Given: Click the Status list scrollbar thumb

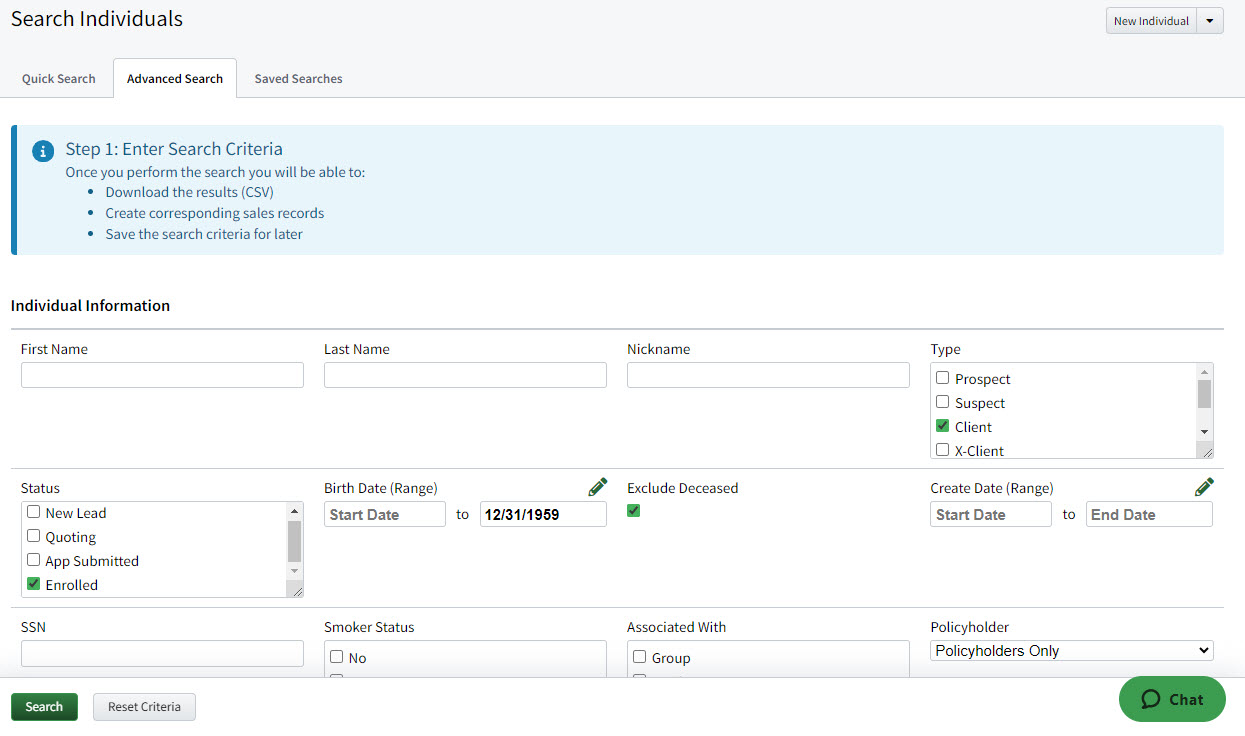Looking at the screenshot, I should point(294,541).
